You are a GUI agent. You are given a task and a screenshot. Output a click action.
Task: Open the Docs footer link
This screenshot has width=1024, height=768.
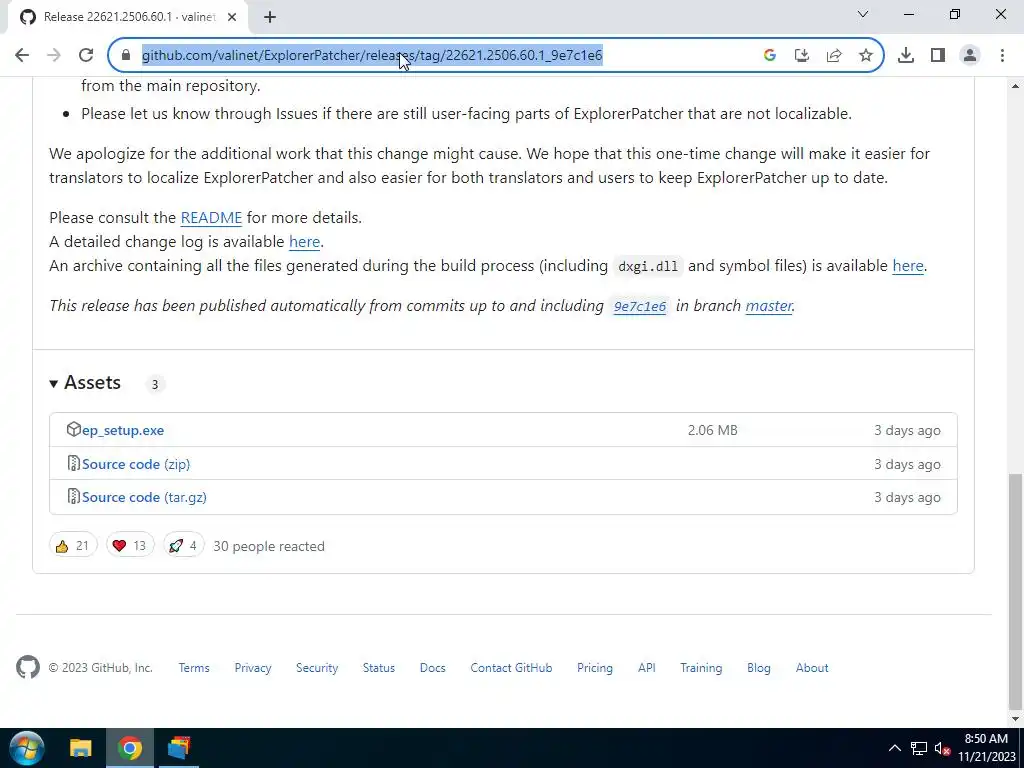coord(432,668)
